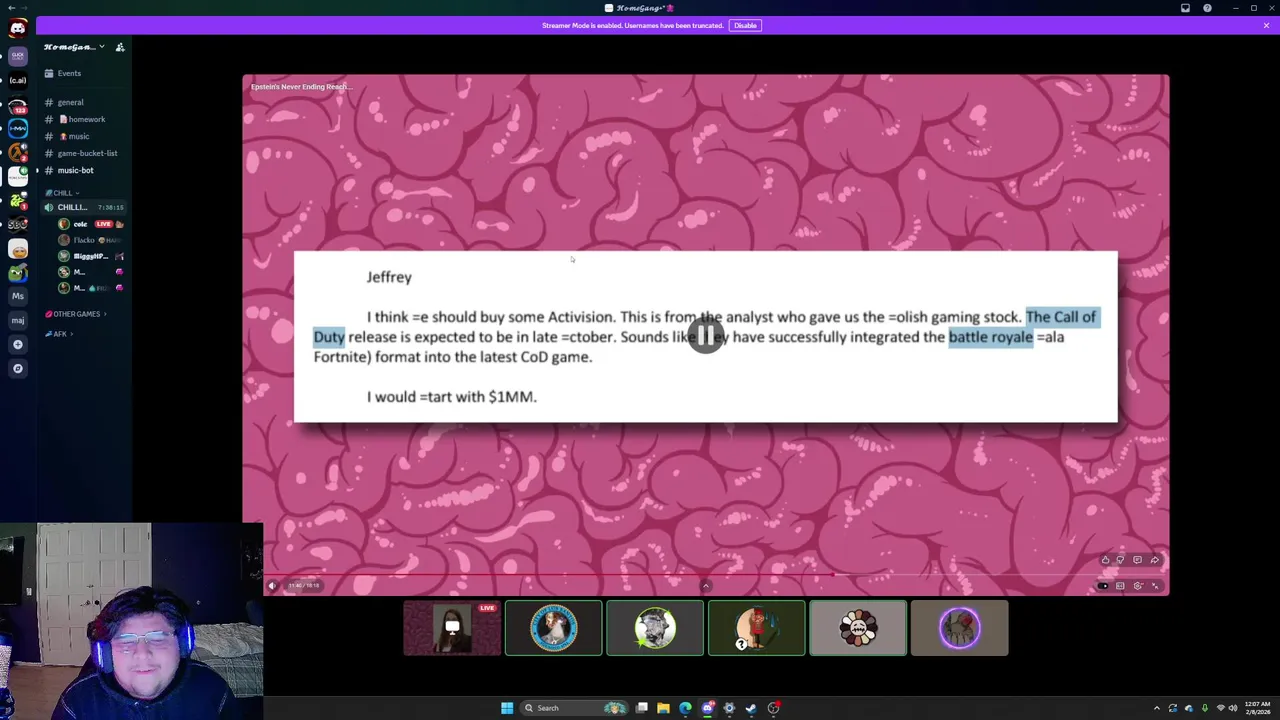
Task: Open Microsoft Edge from the taskbar
Action: (685, 708)
